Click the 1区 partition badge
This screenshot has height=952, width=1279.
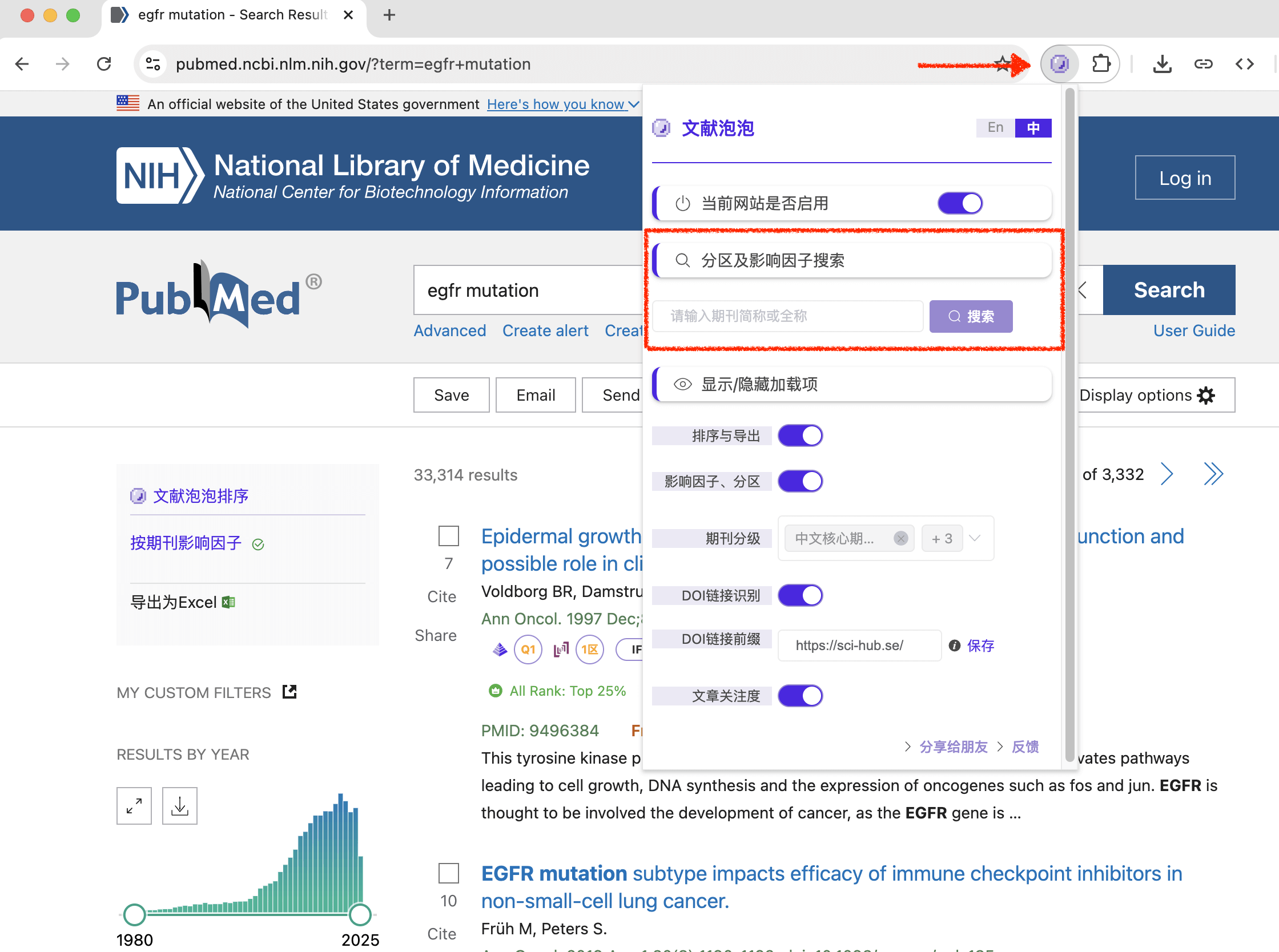[589, 650]
